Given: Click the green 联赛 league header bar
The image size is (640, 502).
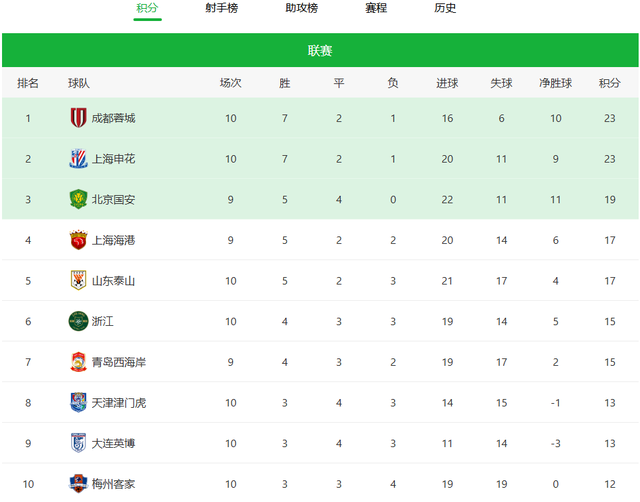Looking at the screenshot, I should click(x=320, y=50).
